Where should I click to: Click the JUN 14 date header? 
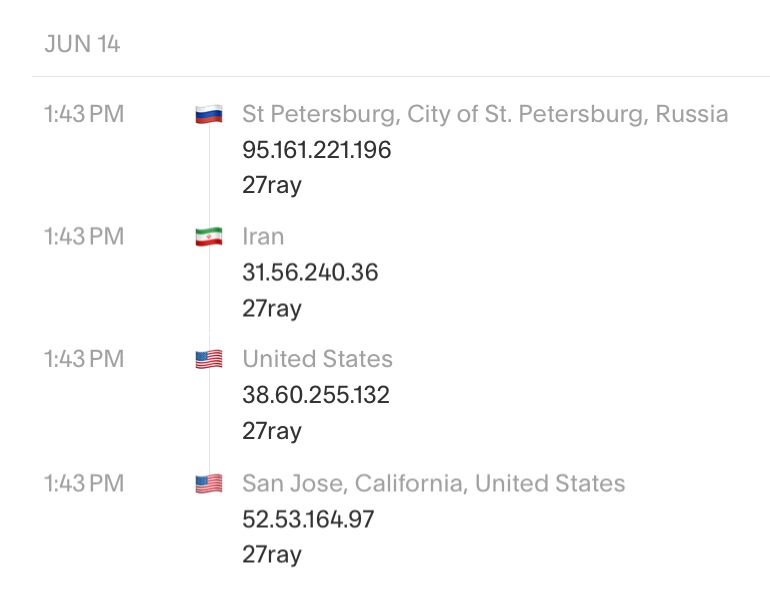pos(82,44)
